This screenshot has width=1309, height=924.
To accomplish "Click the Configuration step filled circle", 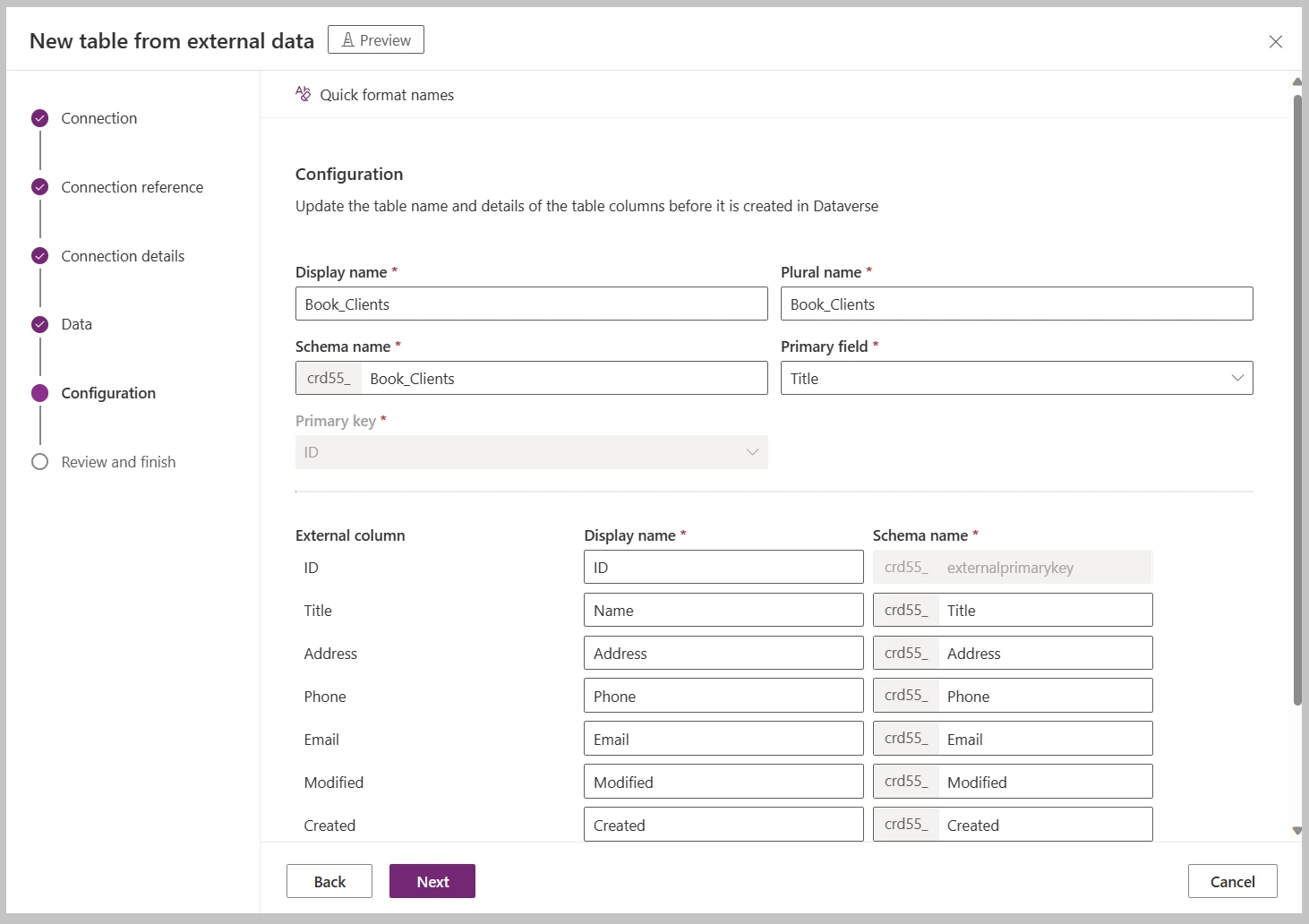I will 40,393.
